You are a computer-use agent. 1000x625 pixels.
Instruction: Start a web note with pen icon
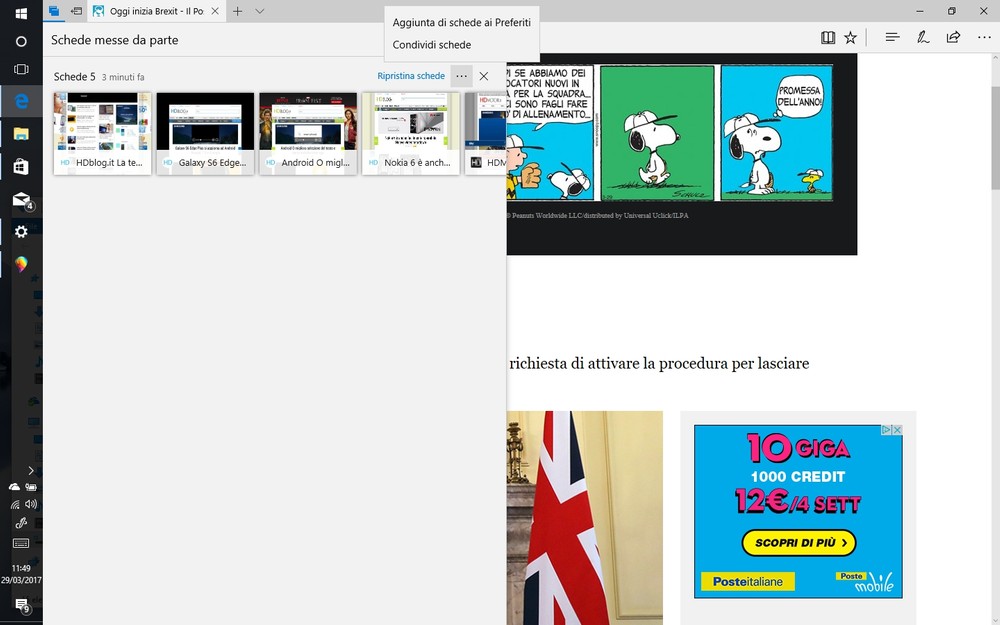pyautogui.click(x=923, y=38)
